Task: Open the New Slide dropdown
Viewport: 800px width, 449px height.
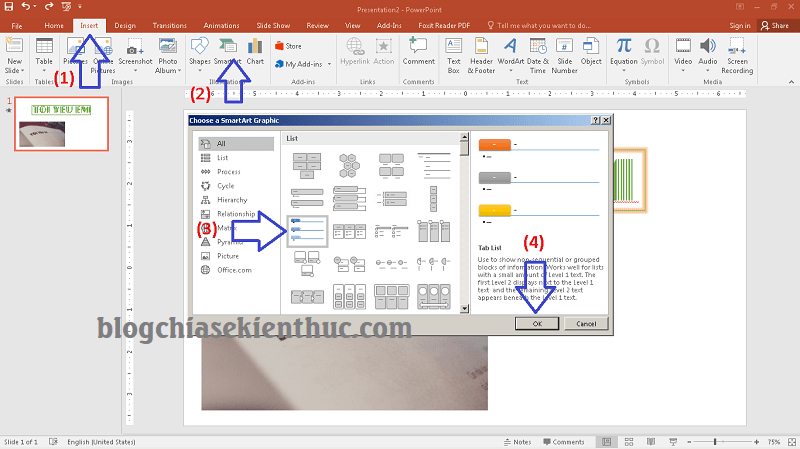Action: tap(14, 66)
